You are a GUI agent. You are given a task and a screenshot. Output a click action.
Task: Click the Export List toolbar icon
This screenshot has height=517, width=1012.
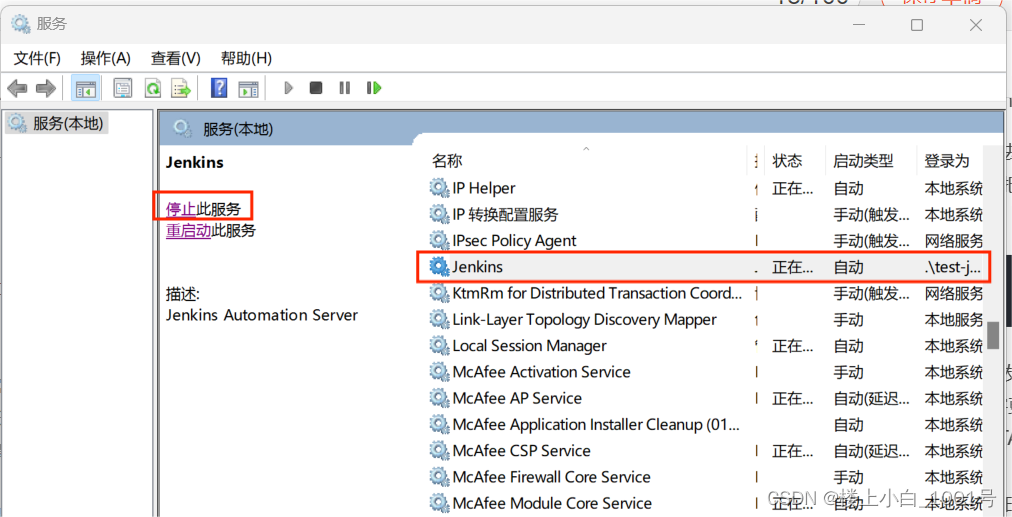(181, 88)
